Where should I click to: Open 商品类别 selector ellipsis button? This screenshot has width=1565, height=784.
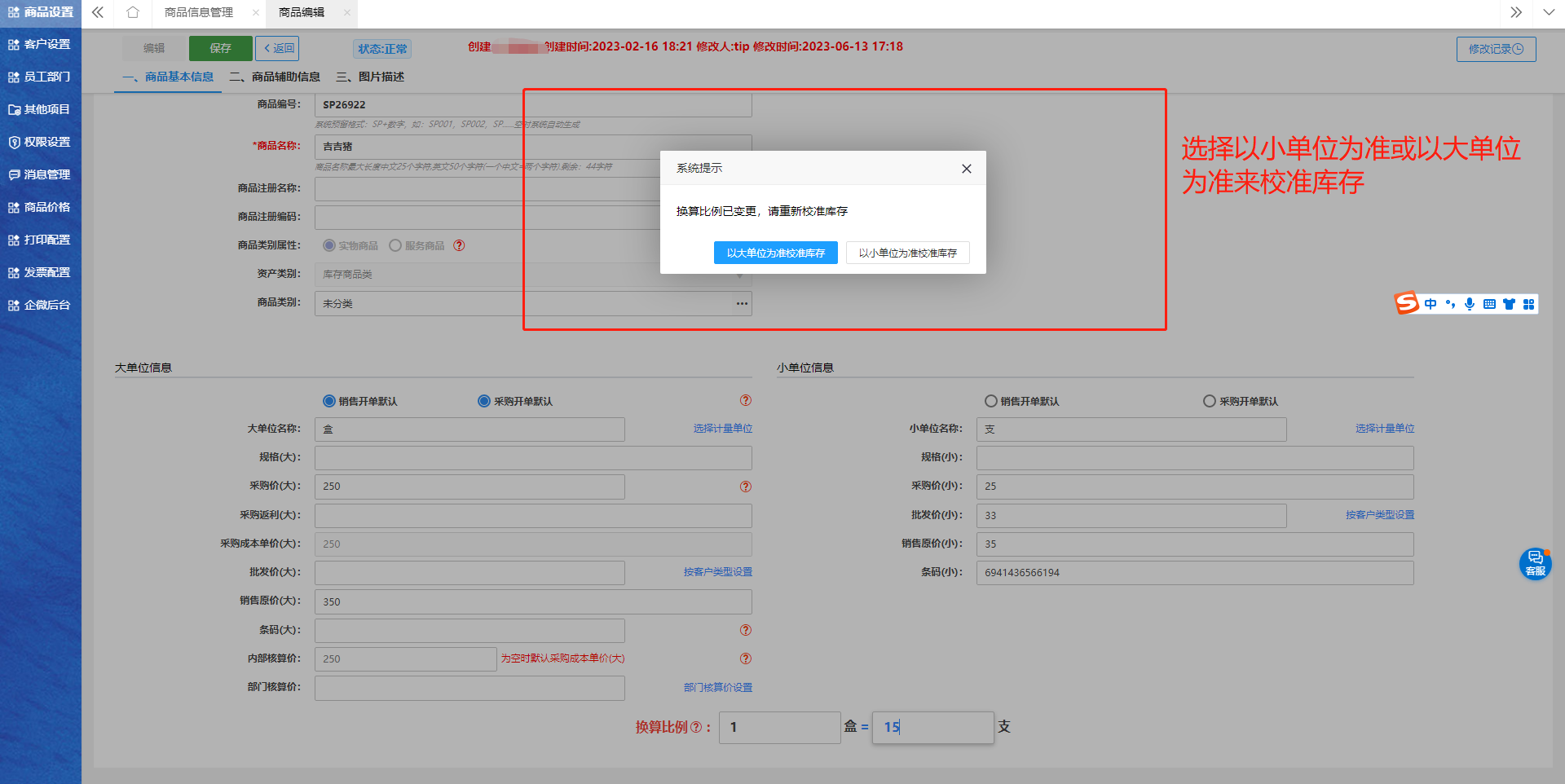pyautogui.click(x=742, y=303)
